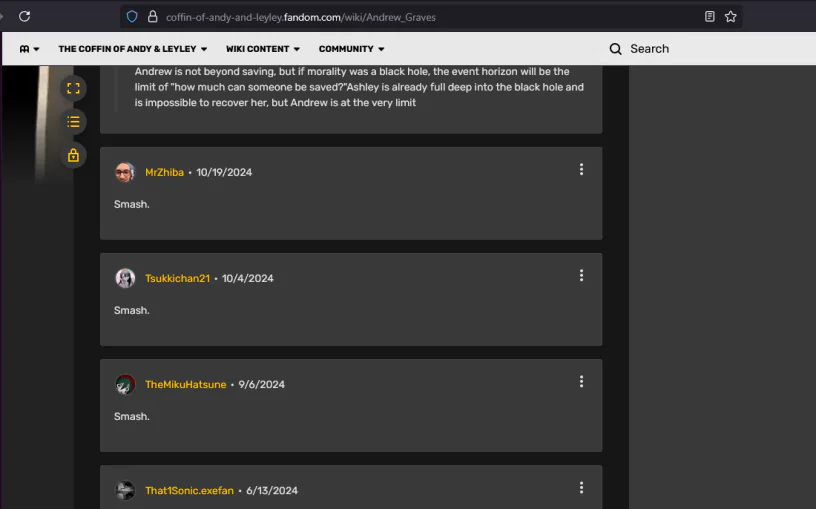Open the Fandom logo dropdown menu
Screen dimensions: 816x509
coord(29,49)
